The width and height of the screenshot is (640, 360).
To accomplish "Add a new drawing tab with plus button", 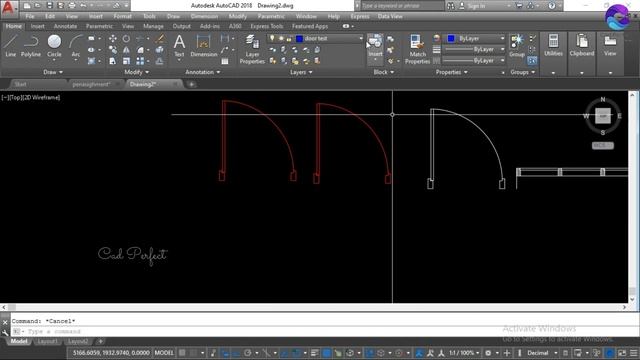I will (x=191, y=84).
